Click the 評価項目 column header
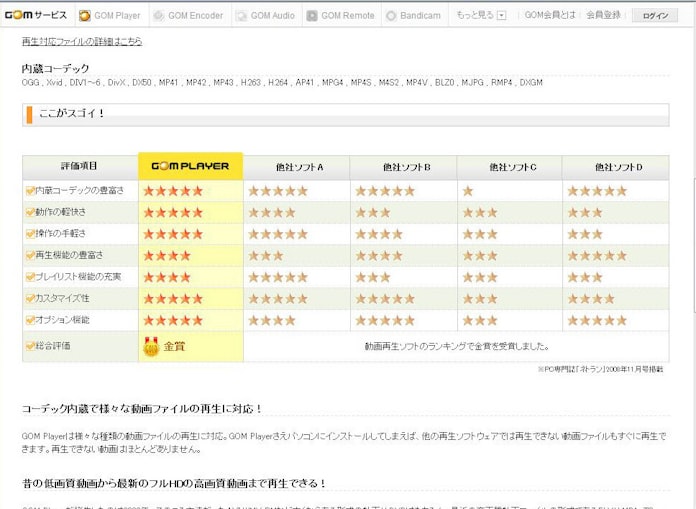This screenshot has height=509, width=696. pyautogui.click(x=80, y=167)
